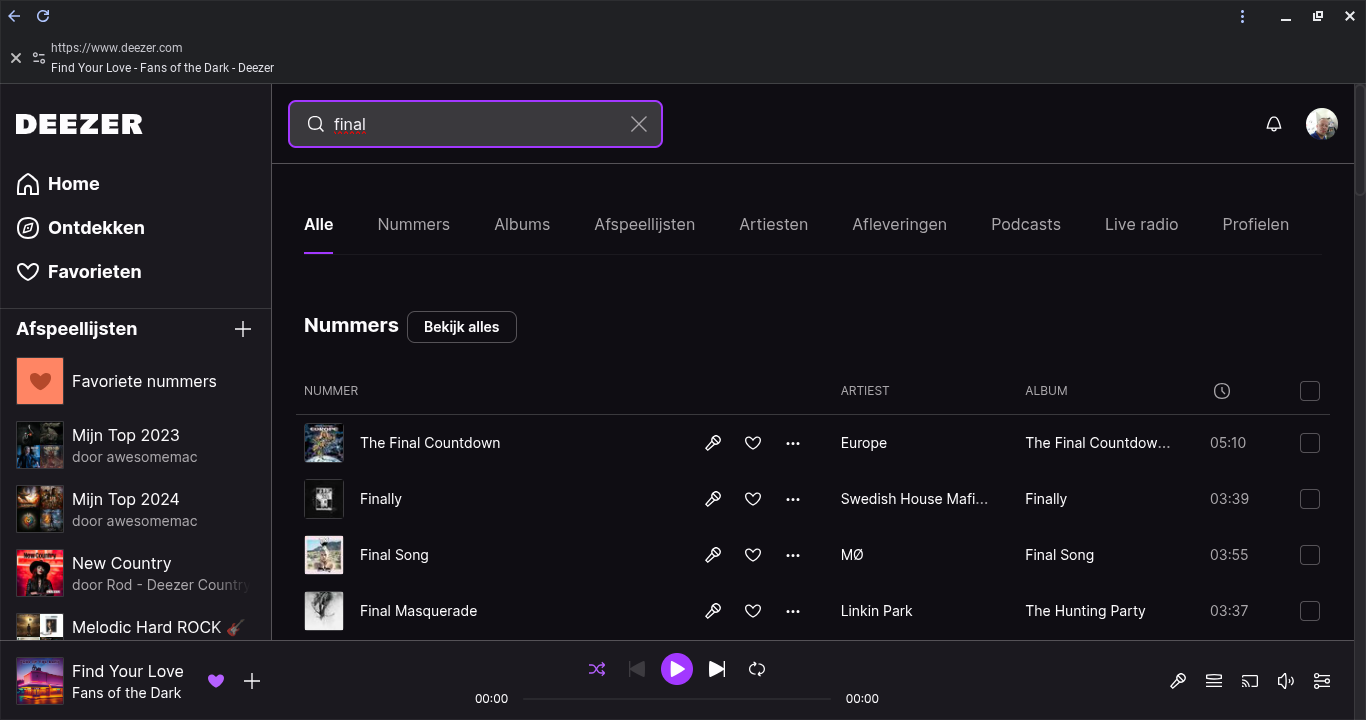Tick the checkbox for The Final Countdown
The width and height of the screenshot is (1366, 720).
1310,443
